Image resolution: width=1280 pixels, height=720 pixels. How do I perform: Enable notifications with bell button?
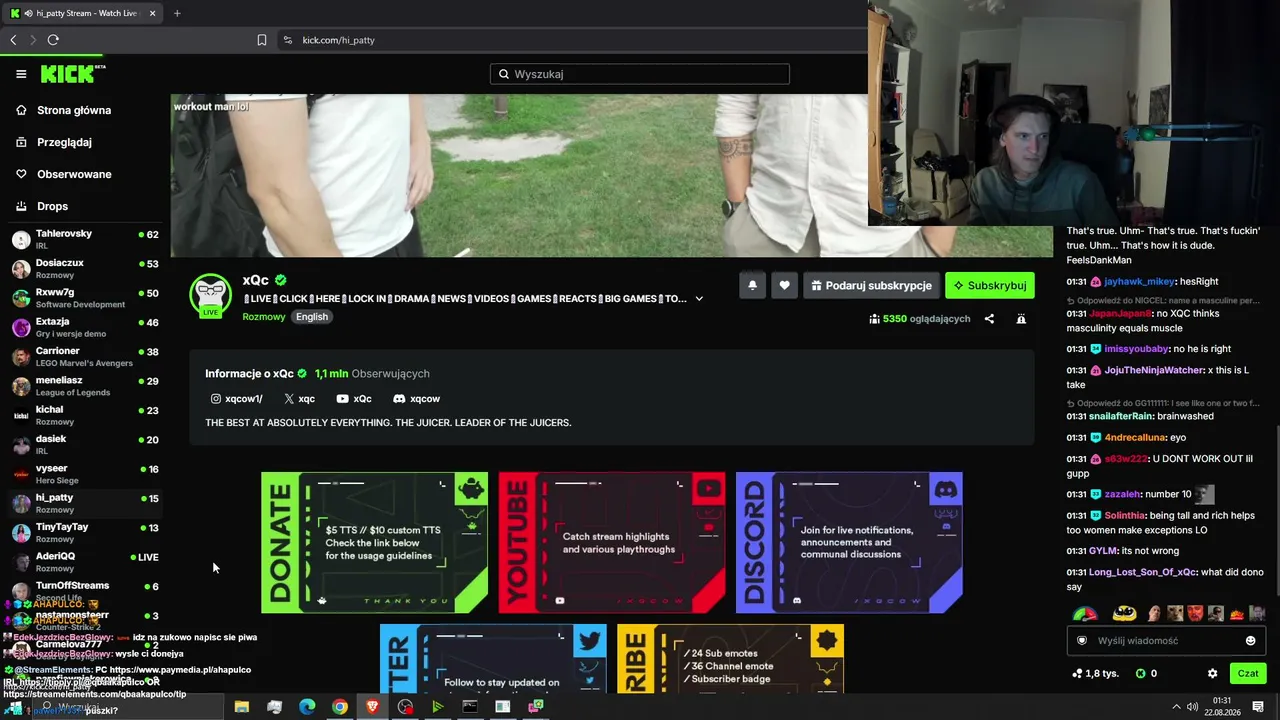tap(752, 285)
